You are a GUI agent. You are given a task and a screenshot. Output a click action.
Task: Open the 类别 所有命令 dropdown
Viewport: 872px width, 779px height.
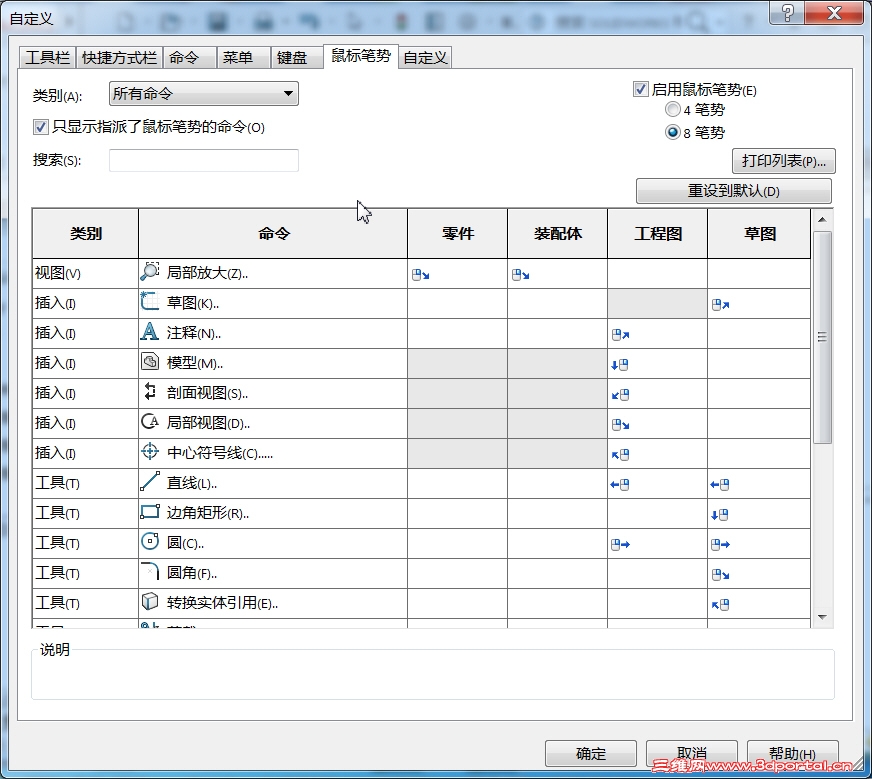coord(204,93)
